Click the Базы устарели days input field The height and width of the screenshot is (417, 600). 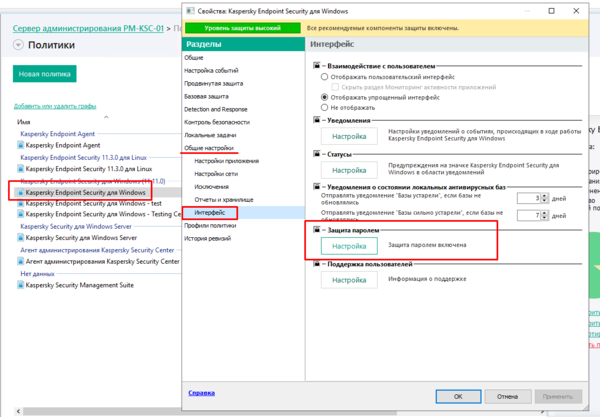tap(528, 198)
